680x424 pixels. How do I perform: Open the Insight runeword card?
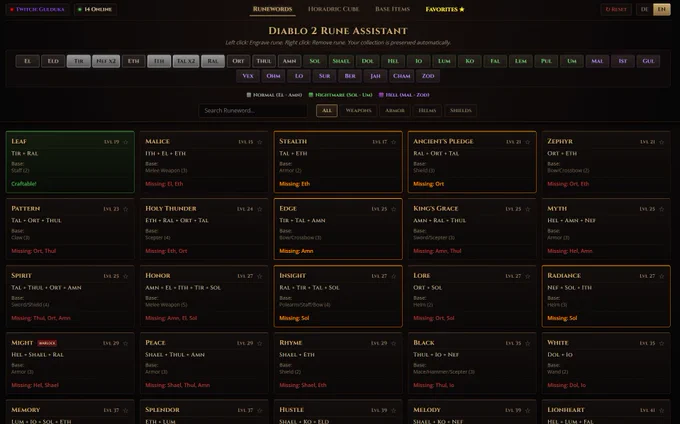(x=338, y=296)
